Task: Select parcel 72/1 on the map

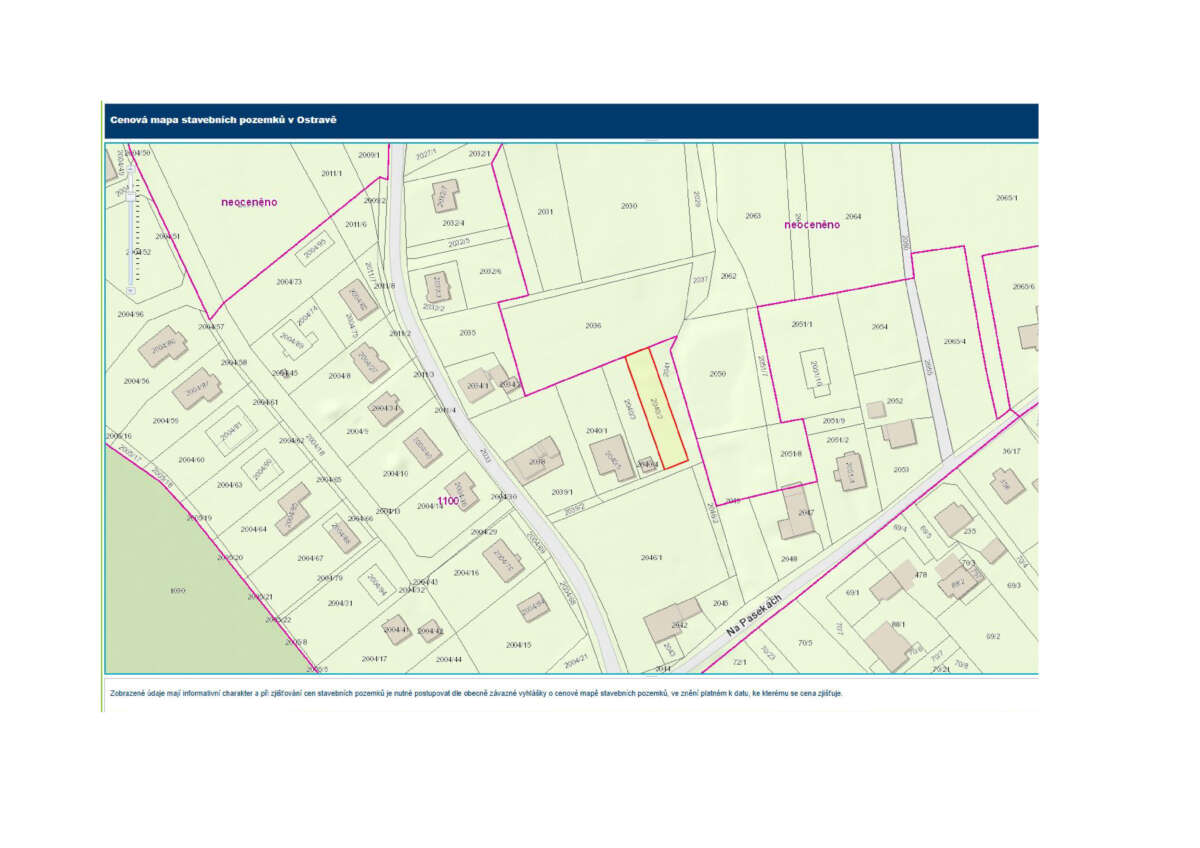Action: coord(740,662)
